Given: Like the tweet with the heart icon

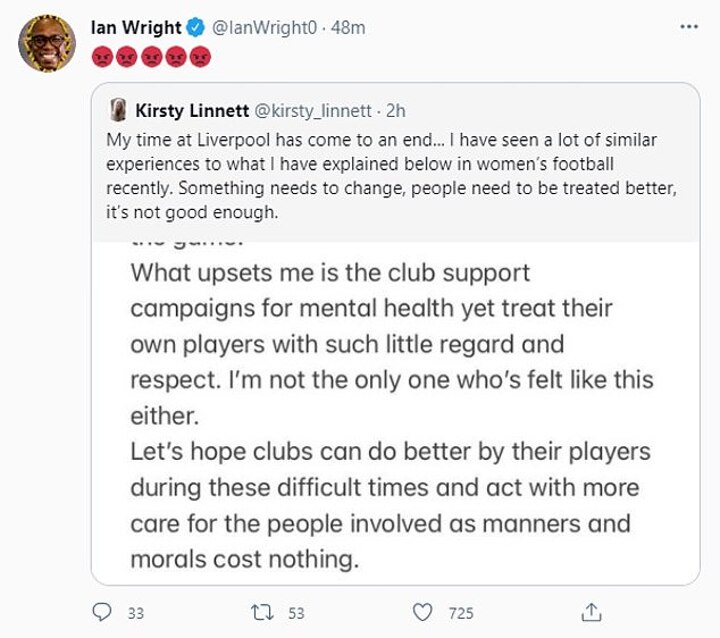Looking at the screenshot, I should click(424, 611).
